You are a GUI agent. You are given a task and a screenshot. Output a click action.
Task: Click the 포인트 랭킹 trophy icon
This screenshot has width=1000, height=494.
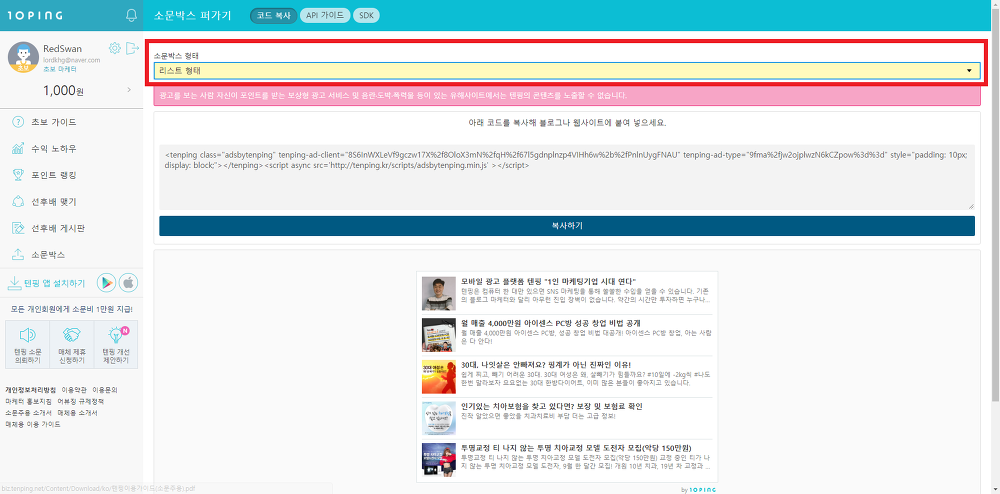tap(18, 175)
